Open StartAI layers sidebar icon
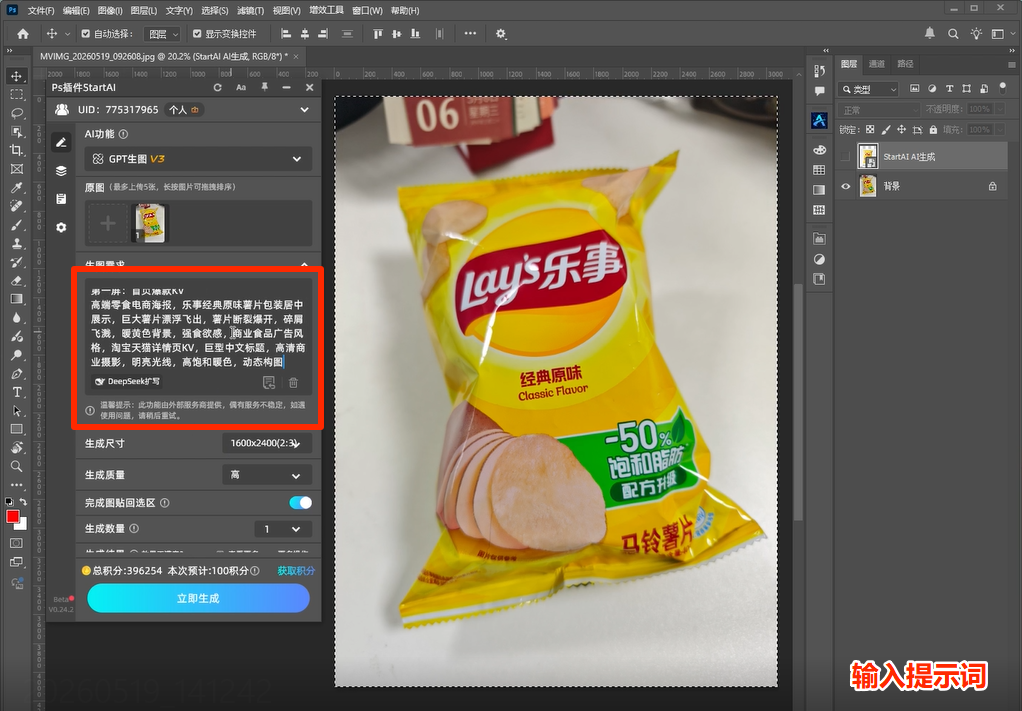This screenshot has height=711, width=1022. pos(61,171)
